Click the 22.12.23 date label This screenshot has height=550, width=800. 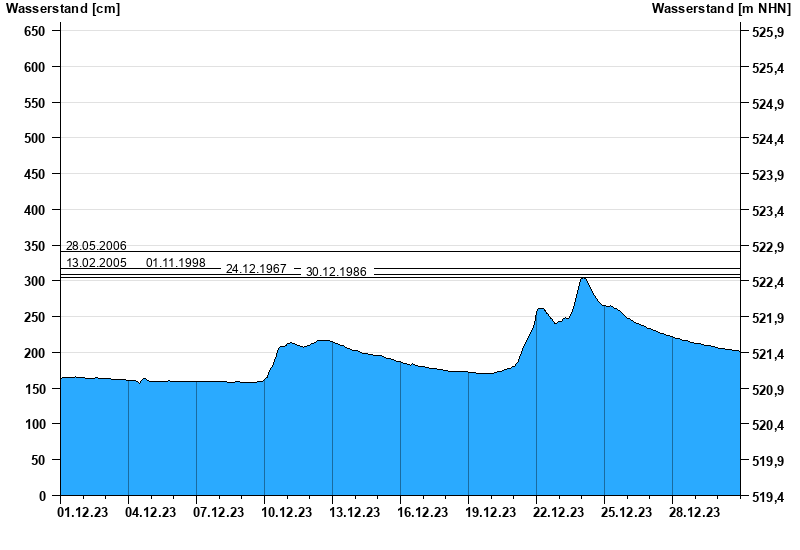click(558, 512)
